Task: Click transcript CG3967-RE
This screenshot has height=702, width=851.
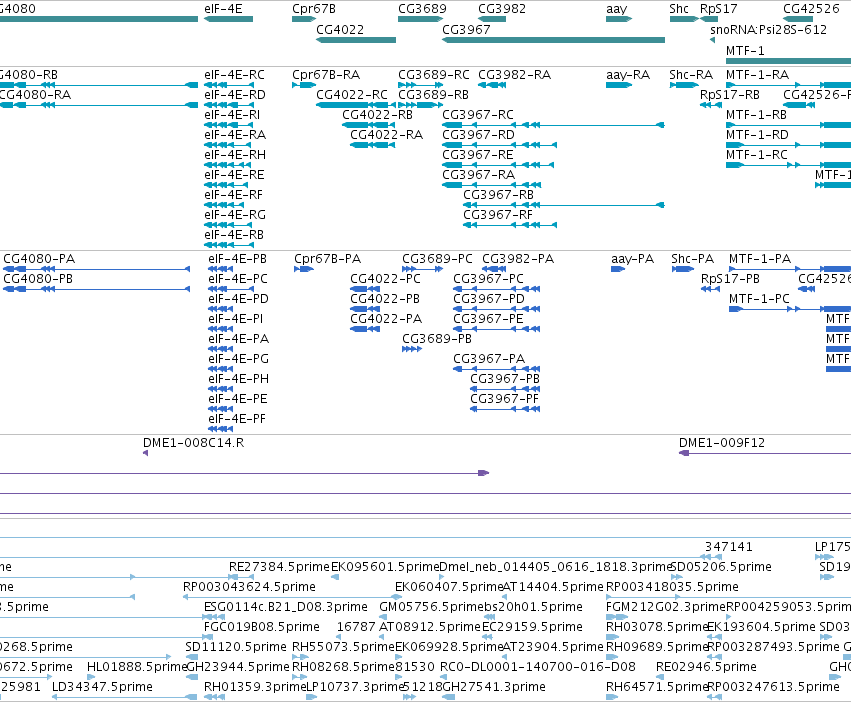Action: pyautogui.click(x=498, y=165)
